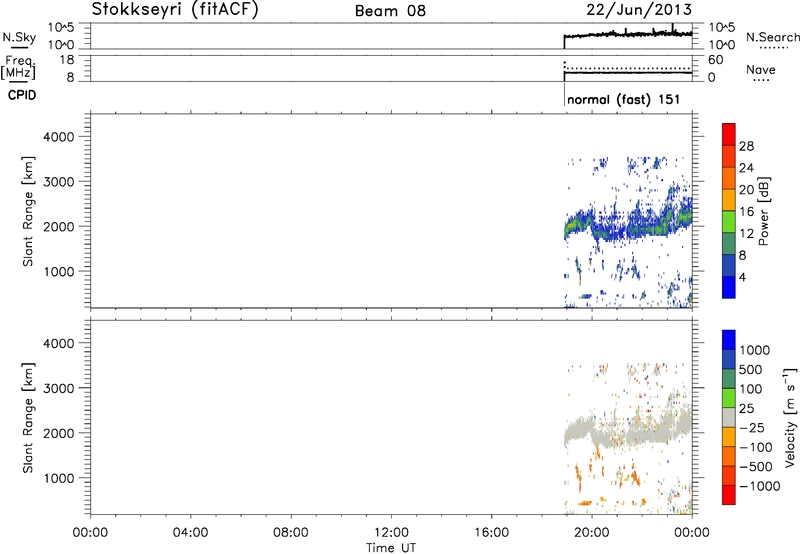Click the 'Freq. [MHz]' label
800x554 pixels.
pos(19,67)
